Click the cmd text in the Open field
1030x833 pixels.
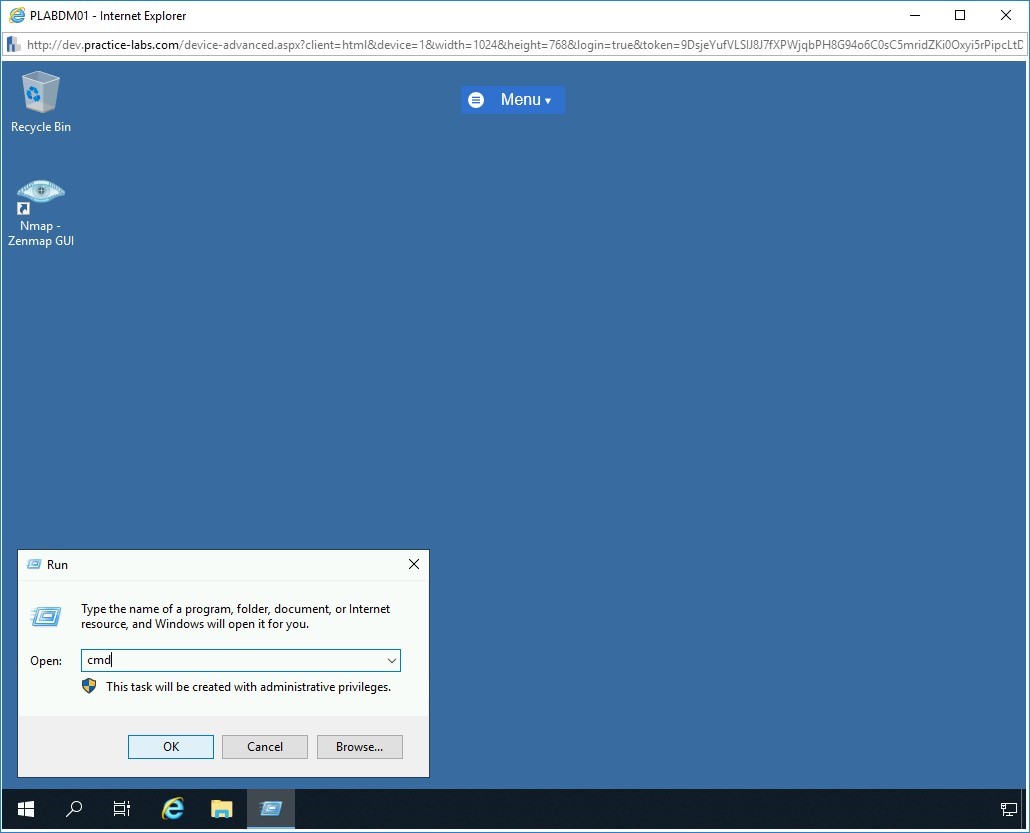click(x=100, y=660)
